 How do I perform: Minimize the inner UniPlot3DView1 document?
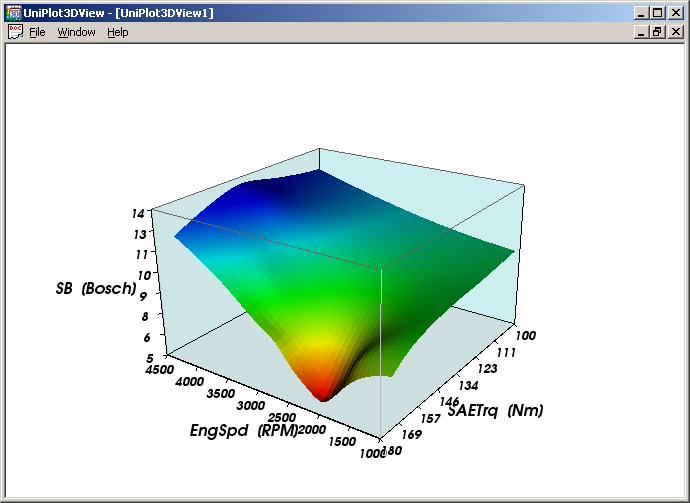coord(641,32)
